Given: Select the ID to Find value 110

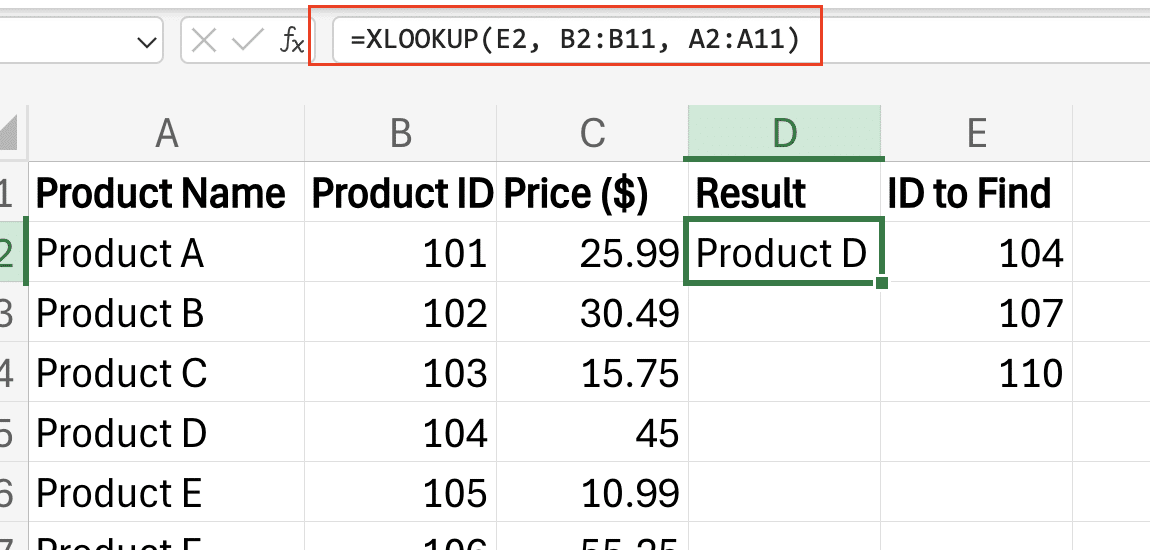Looking at the screenshot, I should 976,373.
